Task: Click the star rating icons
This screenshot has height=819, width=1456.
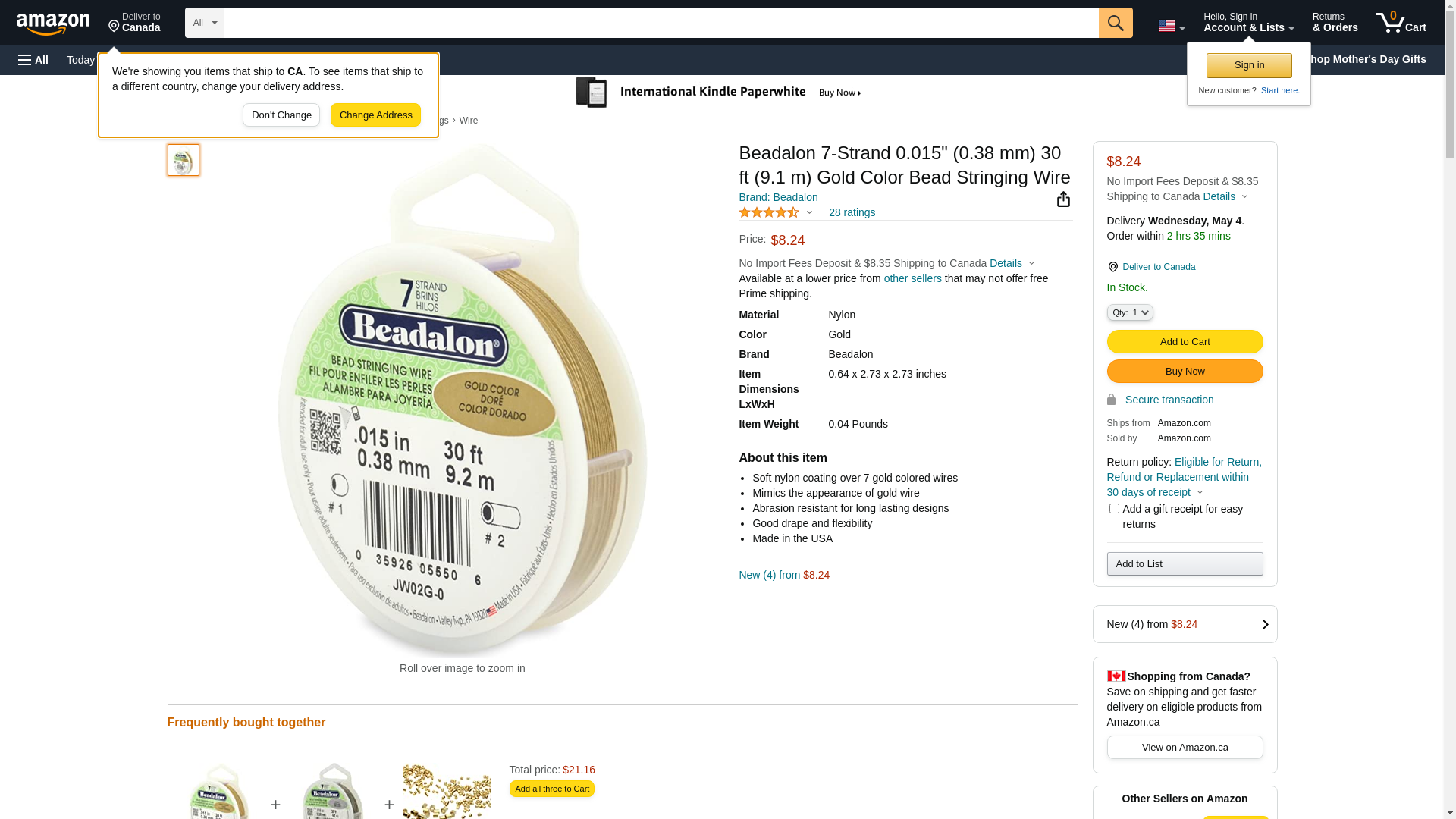Action: [x=769, y=213]
